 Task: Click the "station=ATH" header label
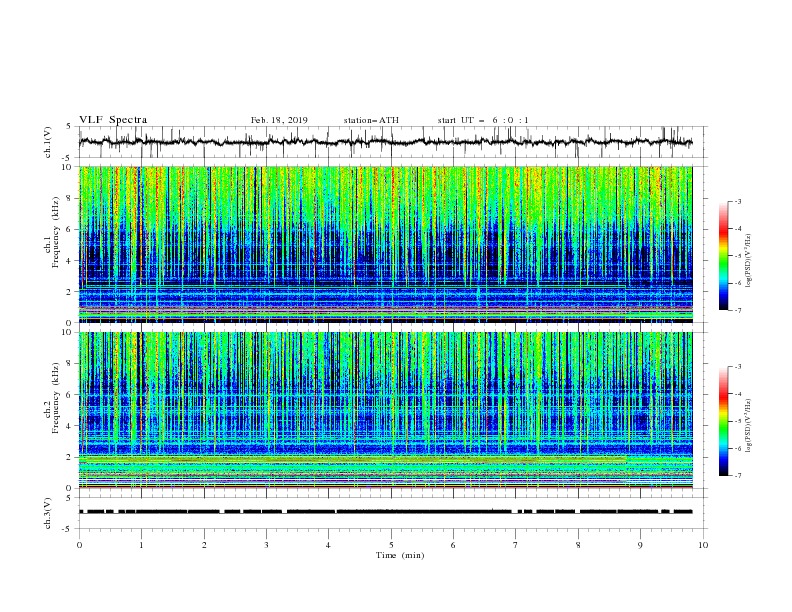[x=371, y=120]
